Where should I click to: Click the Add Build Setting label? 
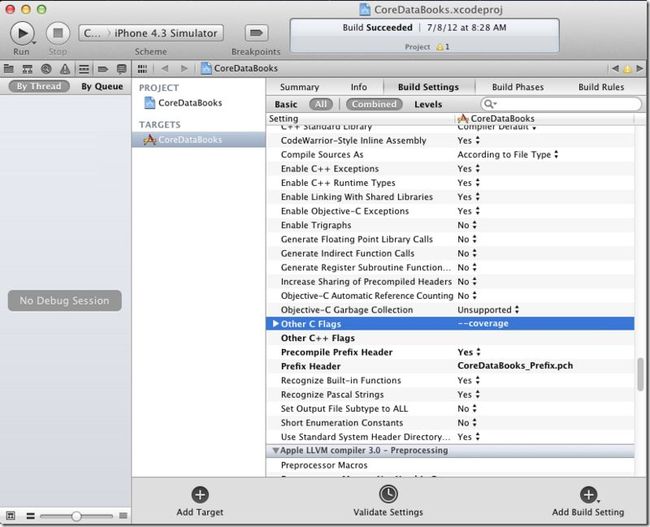[x=588, y=512]
